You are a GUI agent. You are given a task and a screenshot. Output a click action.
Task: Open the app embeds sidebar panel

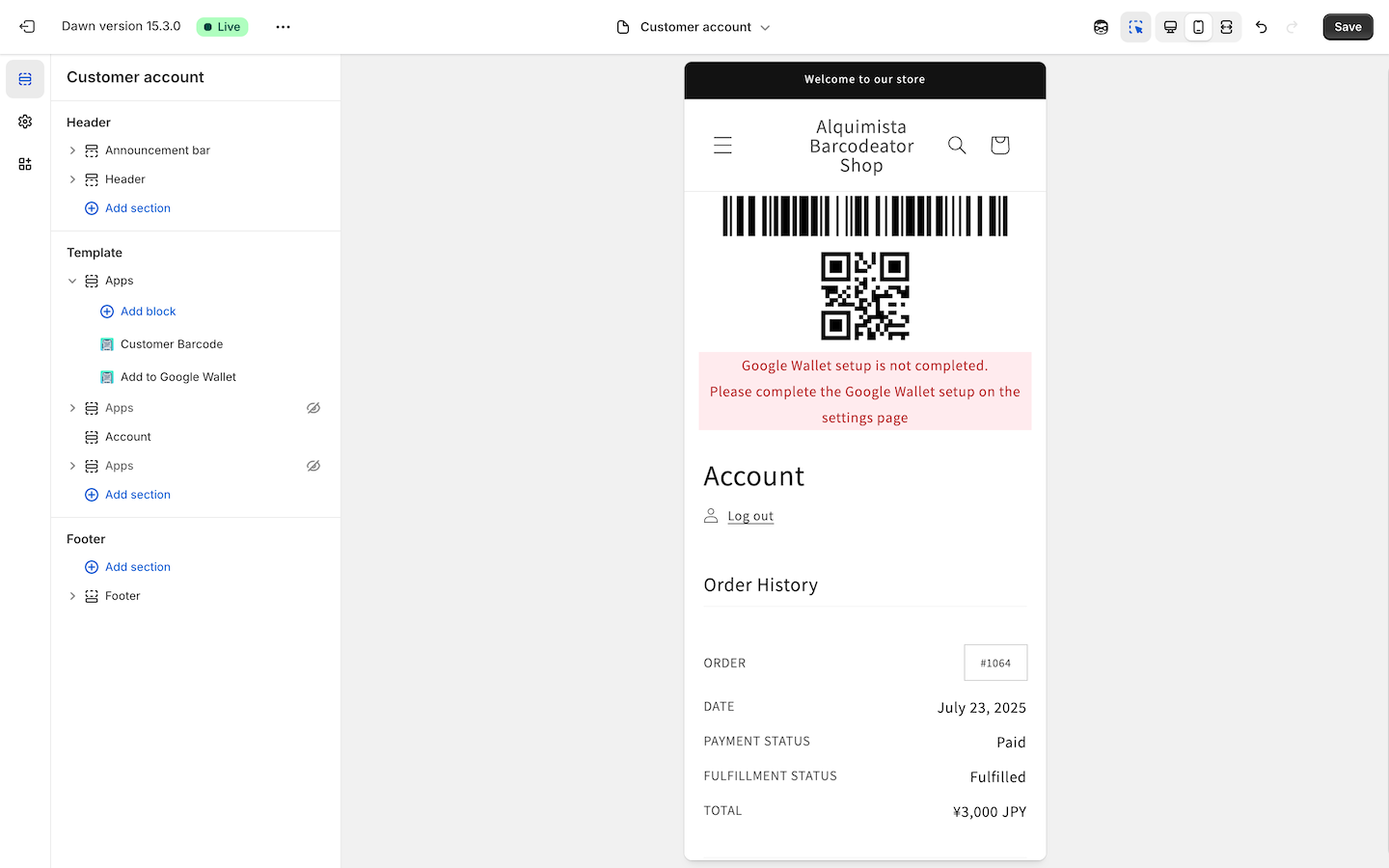25,164
